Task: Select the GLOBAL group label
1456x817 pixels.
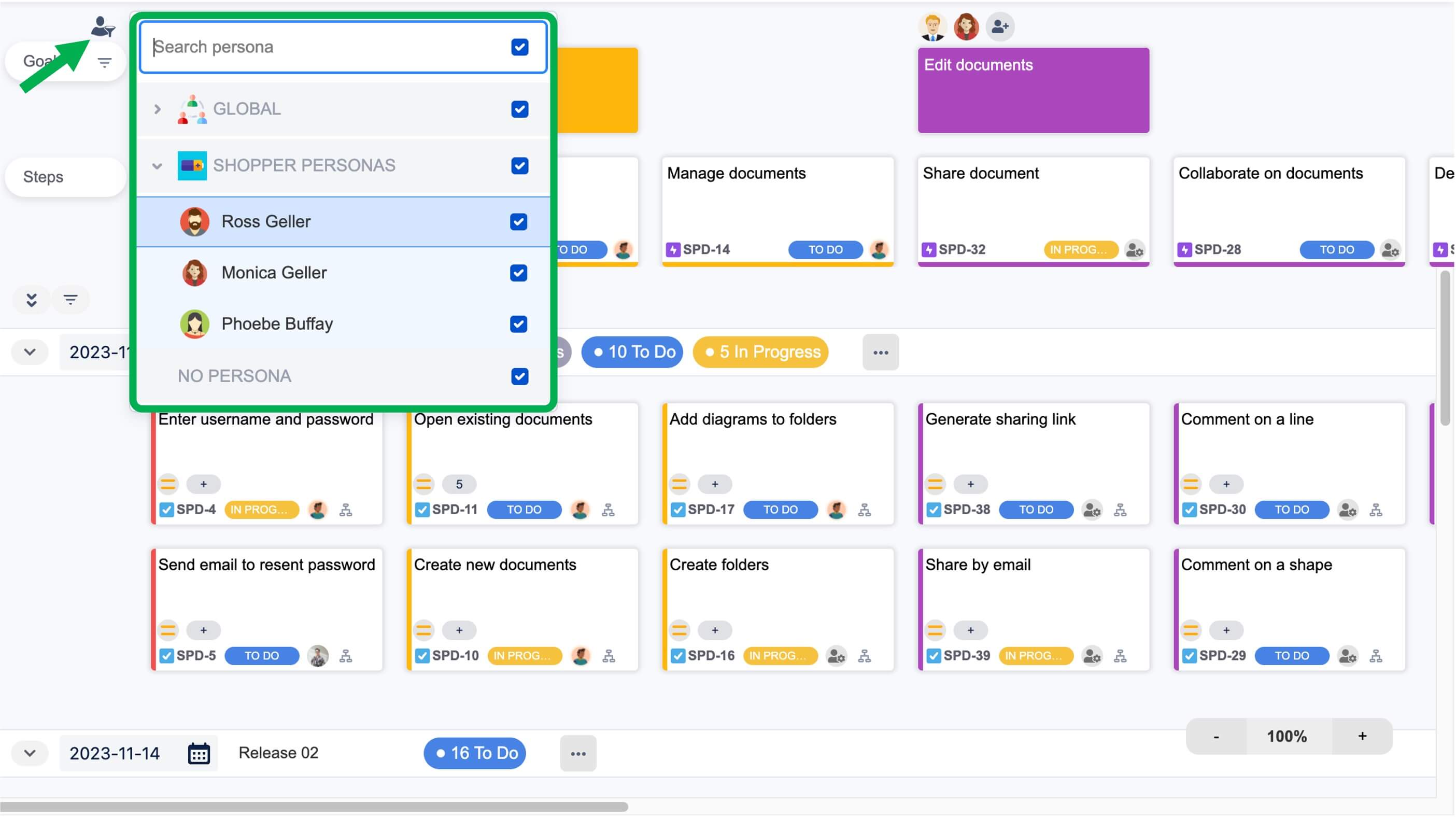Action: (247, 109)
